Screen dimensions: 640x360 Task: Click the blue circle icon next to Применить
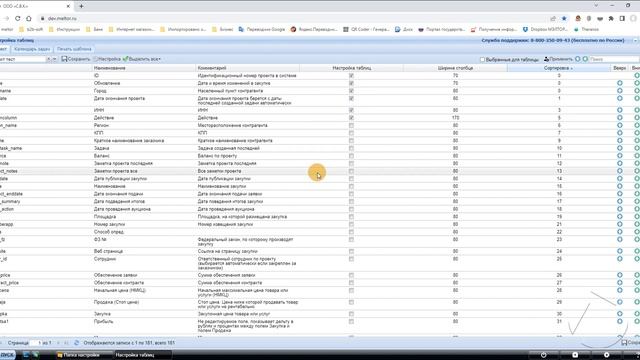tap(578, 59)
